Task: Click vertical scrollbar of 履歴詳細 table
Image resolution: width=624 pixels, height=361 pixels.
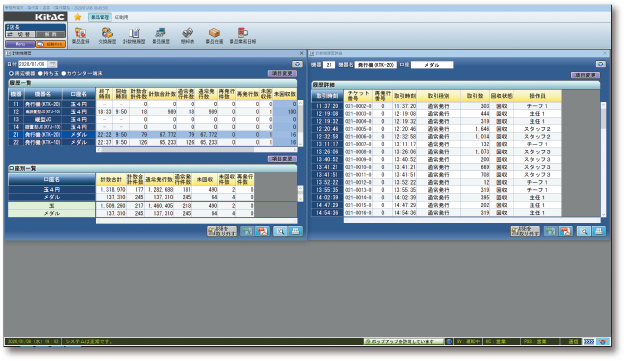Action: click(603, 159)
